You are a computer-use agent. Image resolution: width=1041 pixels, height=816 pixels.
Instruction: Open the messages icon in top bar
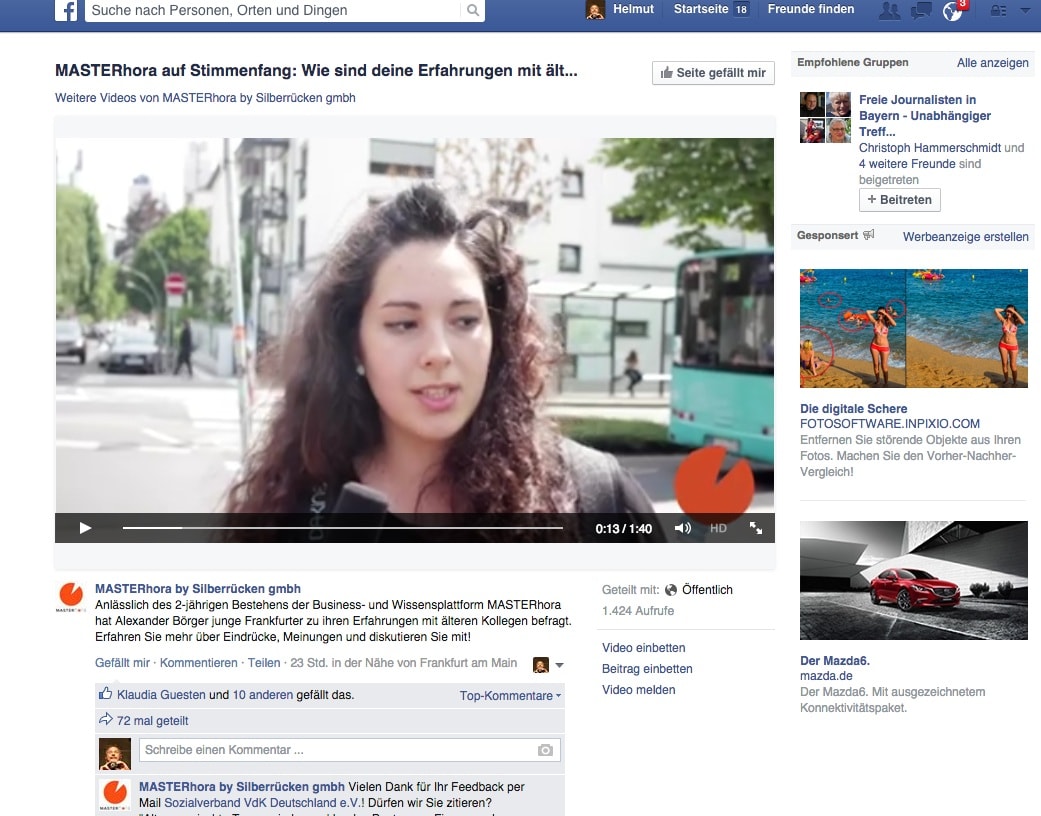(921, 11)
